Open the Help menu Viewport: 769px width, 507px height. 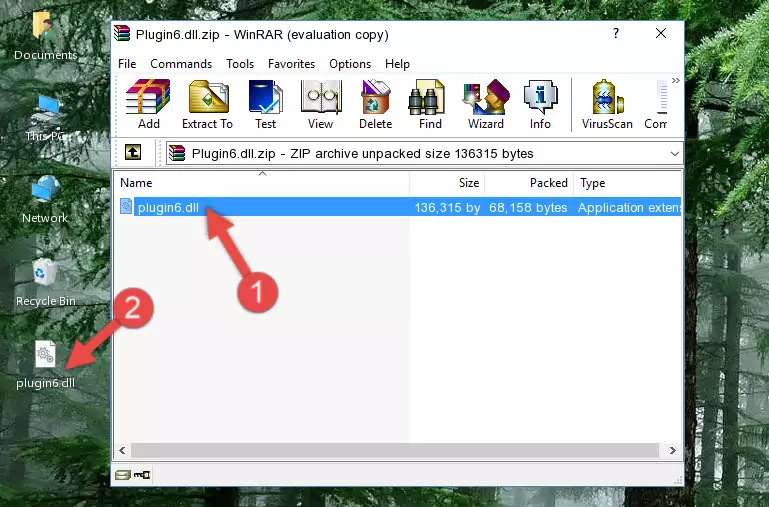coord(397,64)
